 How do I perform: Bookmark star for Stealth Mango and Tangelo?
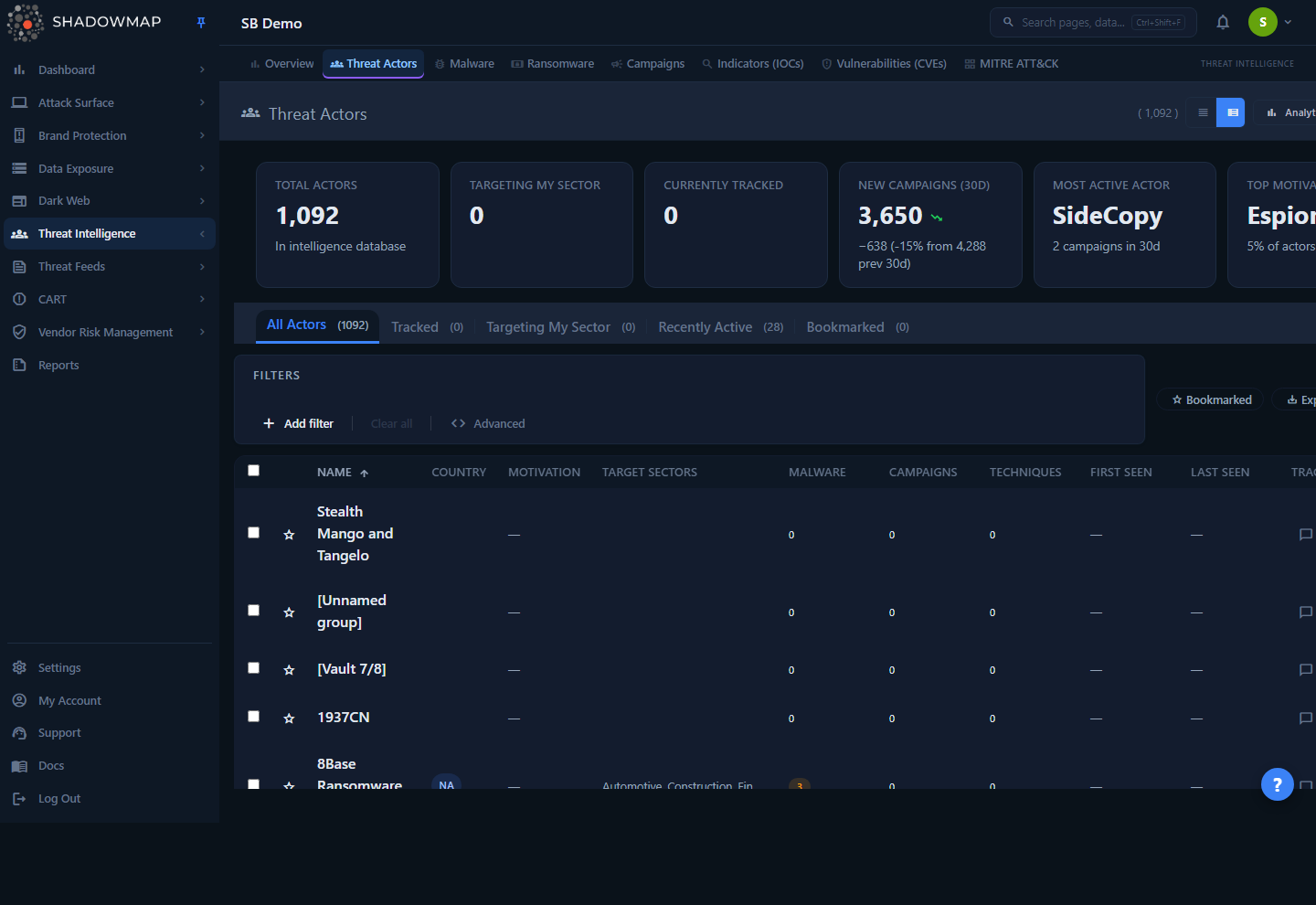(289, 535)
